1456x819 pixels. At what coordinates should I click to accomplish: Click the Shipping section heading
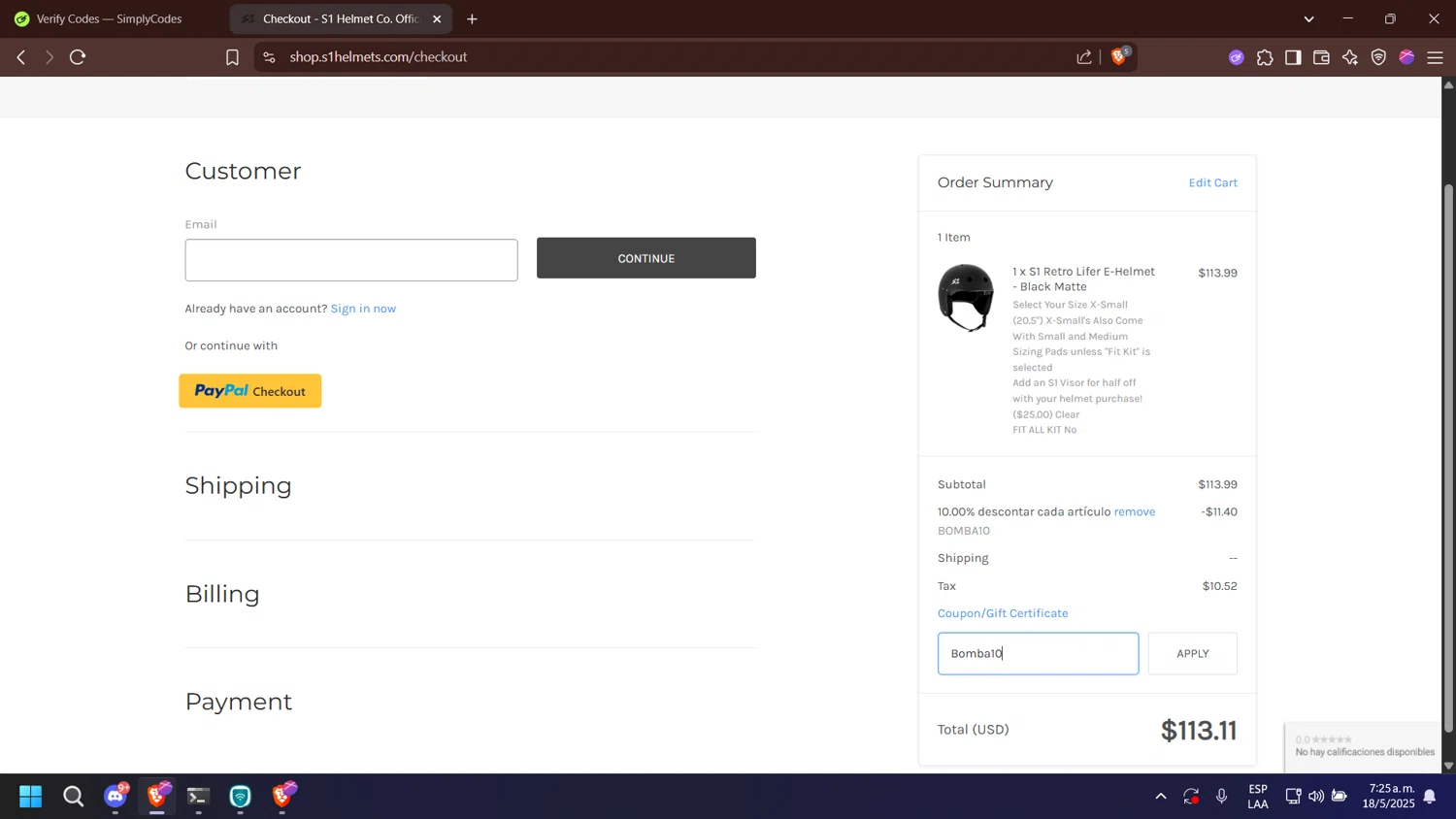click(238, 485)
